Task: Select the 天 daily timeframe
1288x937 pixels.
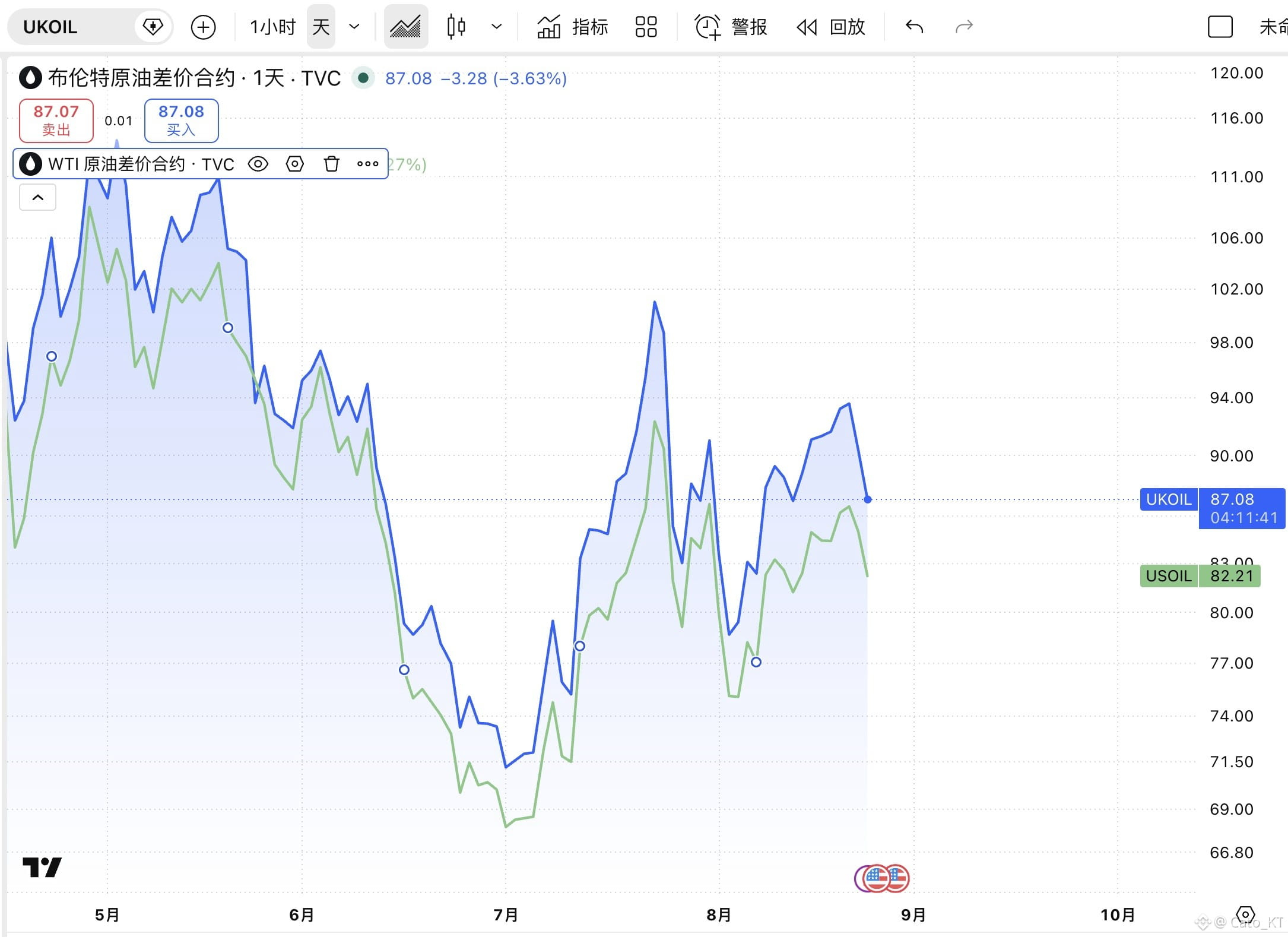Action: coord(321,27)
